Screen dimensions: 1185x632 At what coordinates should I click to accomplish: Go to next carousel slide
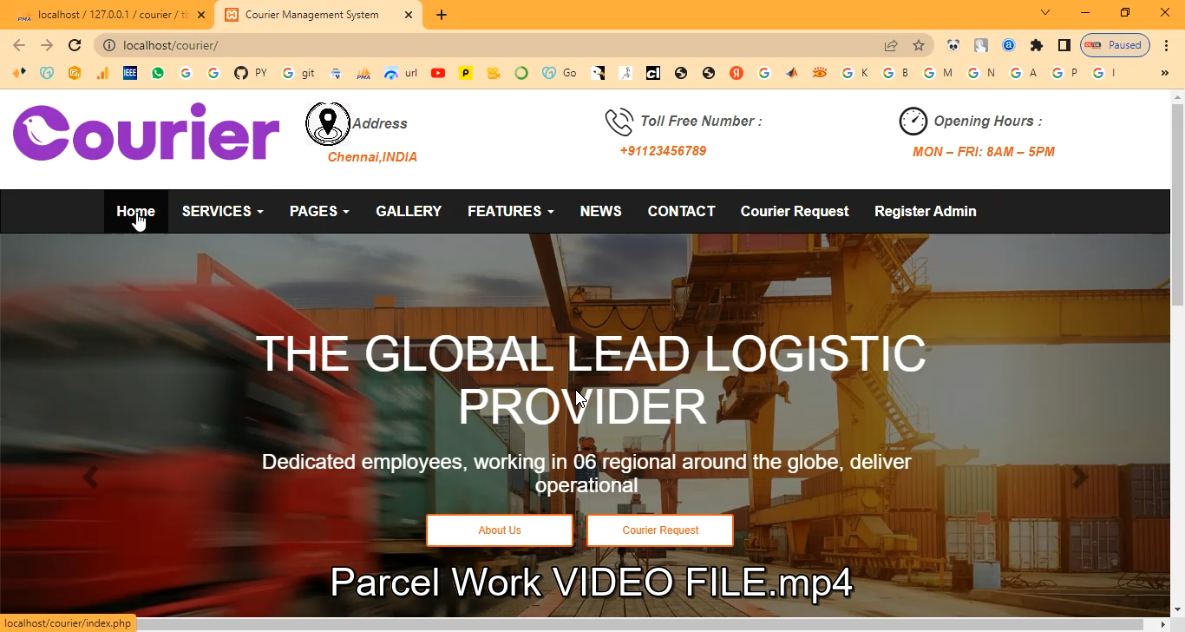pos(1080,476)
